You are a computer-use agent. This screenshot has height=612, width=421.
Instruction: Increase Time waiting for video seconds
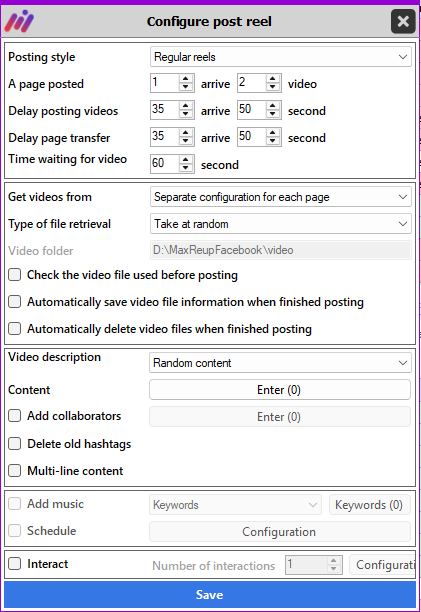coord(186,160)
